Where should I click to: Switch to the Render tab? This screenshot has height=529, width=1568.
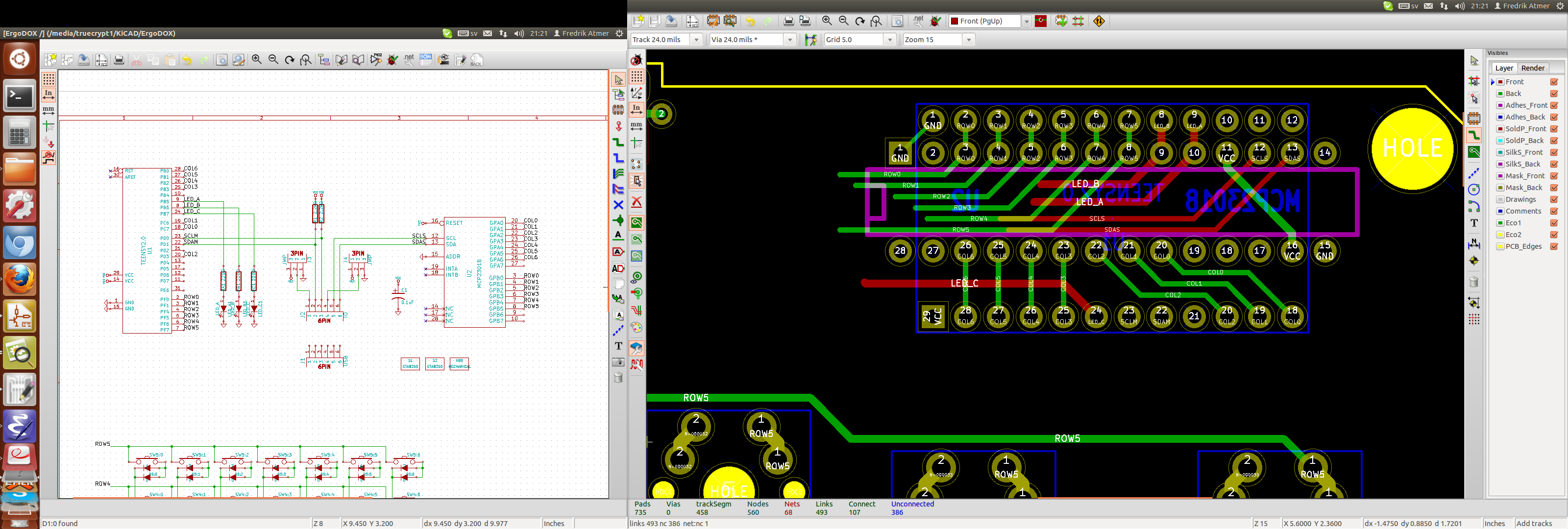(1532, 68)
